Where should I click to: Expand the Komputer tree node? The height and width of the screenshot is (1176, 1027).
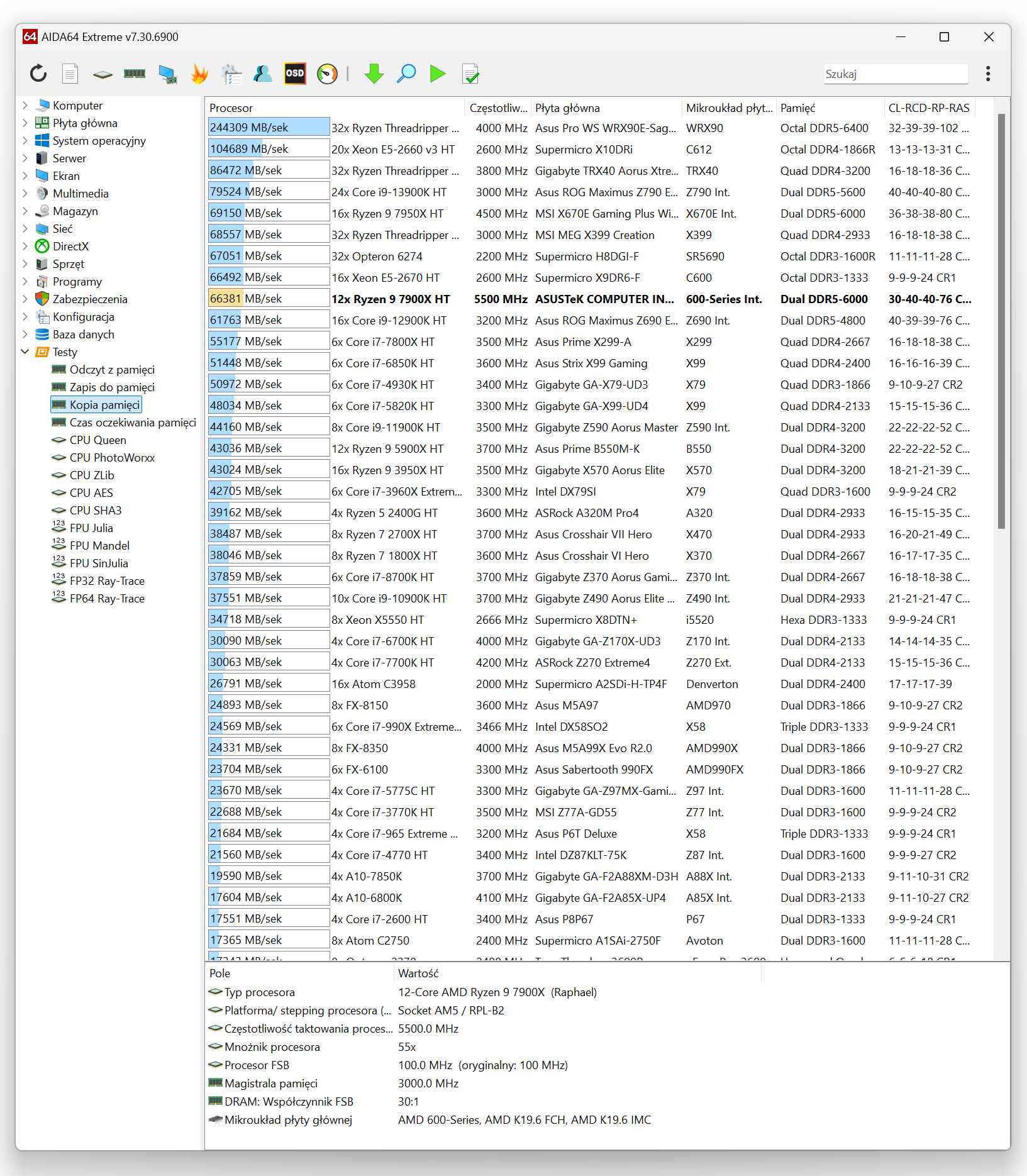[25, 106]
